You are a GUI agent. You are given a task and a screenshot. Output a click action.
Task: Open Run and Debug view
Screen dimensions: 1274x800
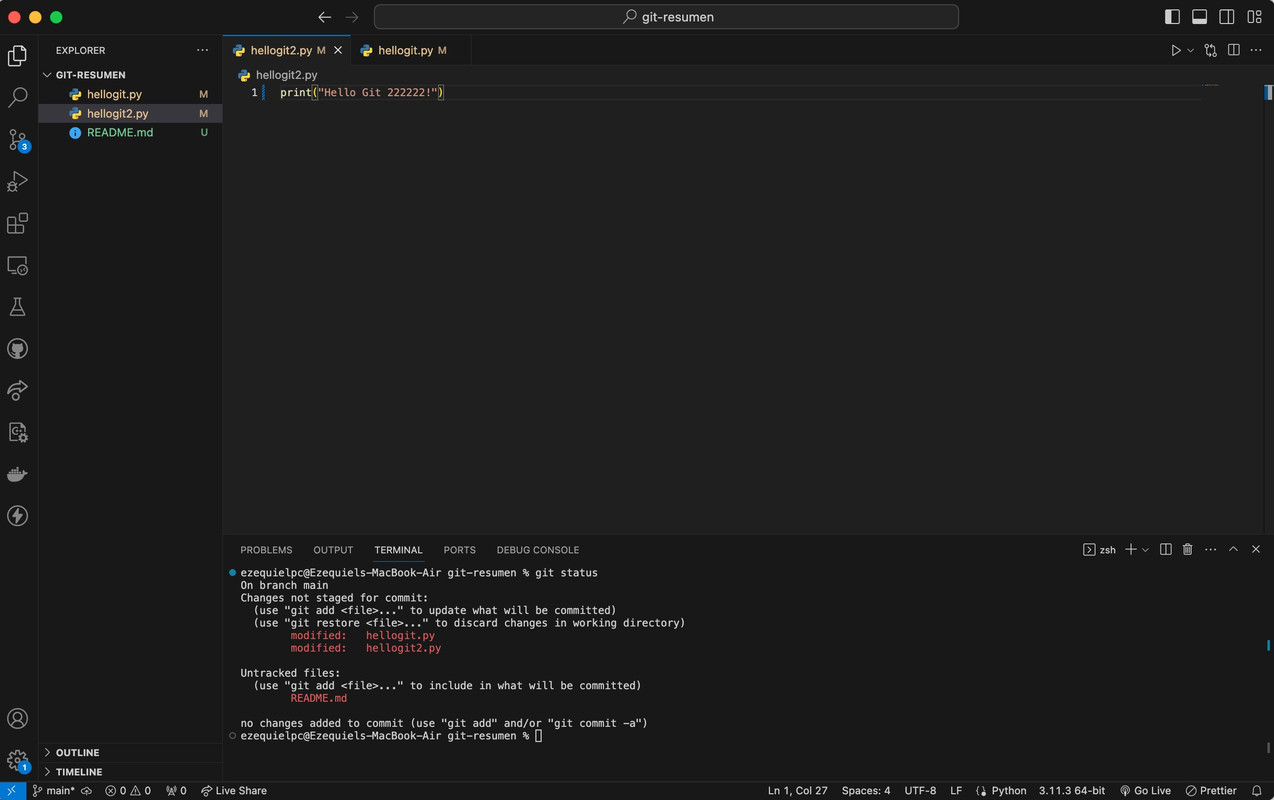[17, 181]
